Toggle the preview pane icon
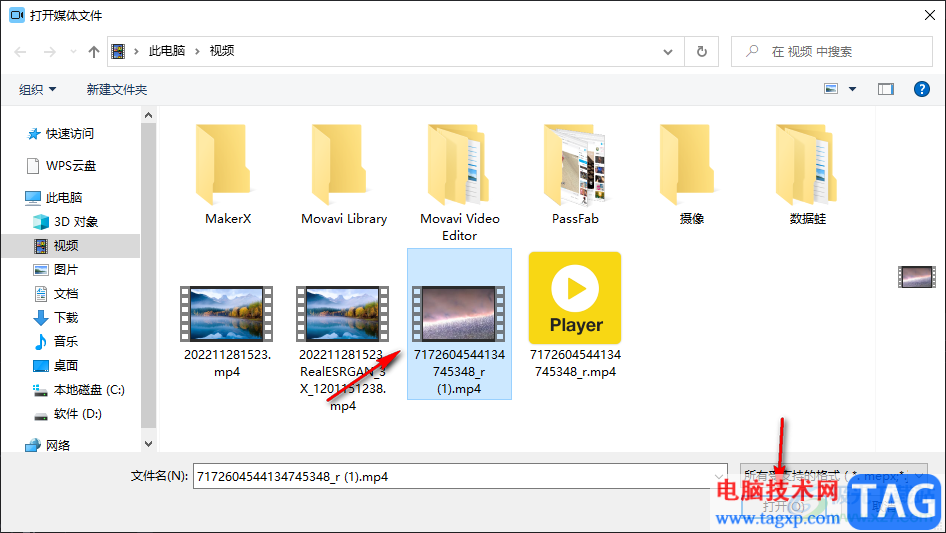946x533 pixels. click(x=886, y=89)
